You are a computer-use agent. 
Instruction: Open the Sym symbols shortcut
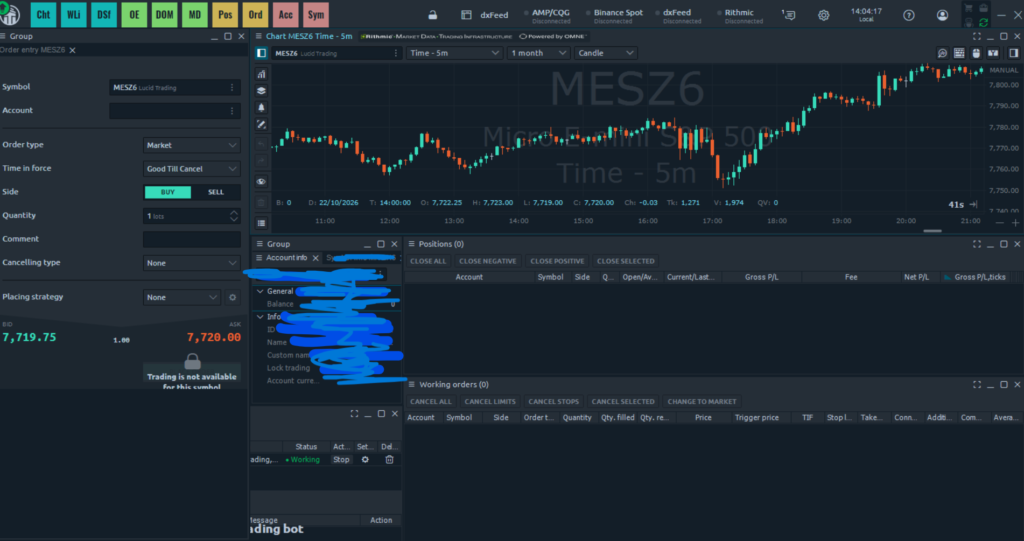tap(316, 14)
